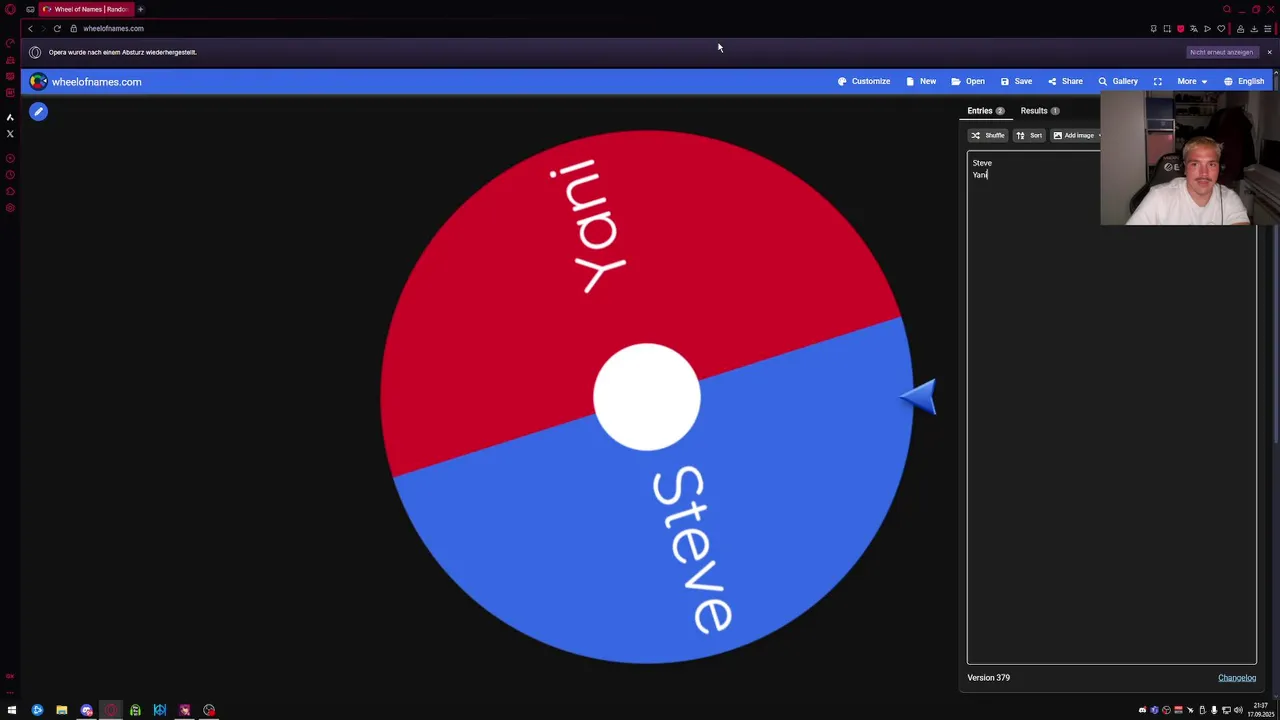Click the entry text "Steve" in list
This screenshot has width=1280, height=720.
(x=982, y=163)
